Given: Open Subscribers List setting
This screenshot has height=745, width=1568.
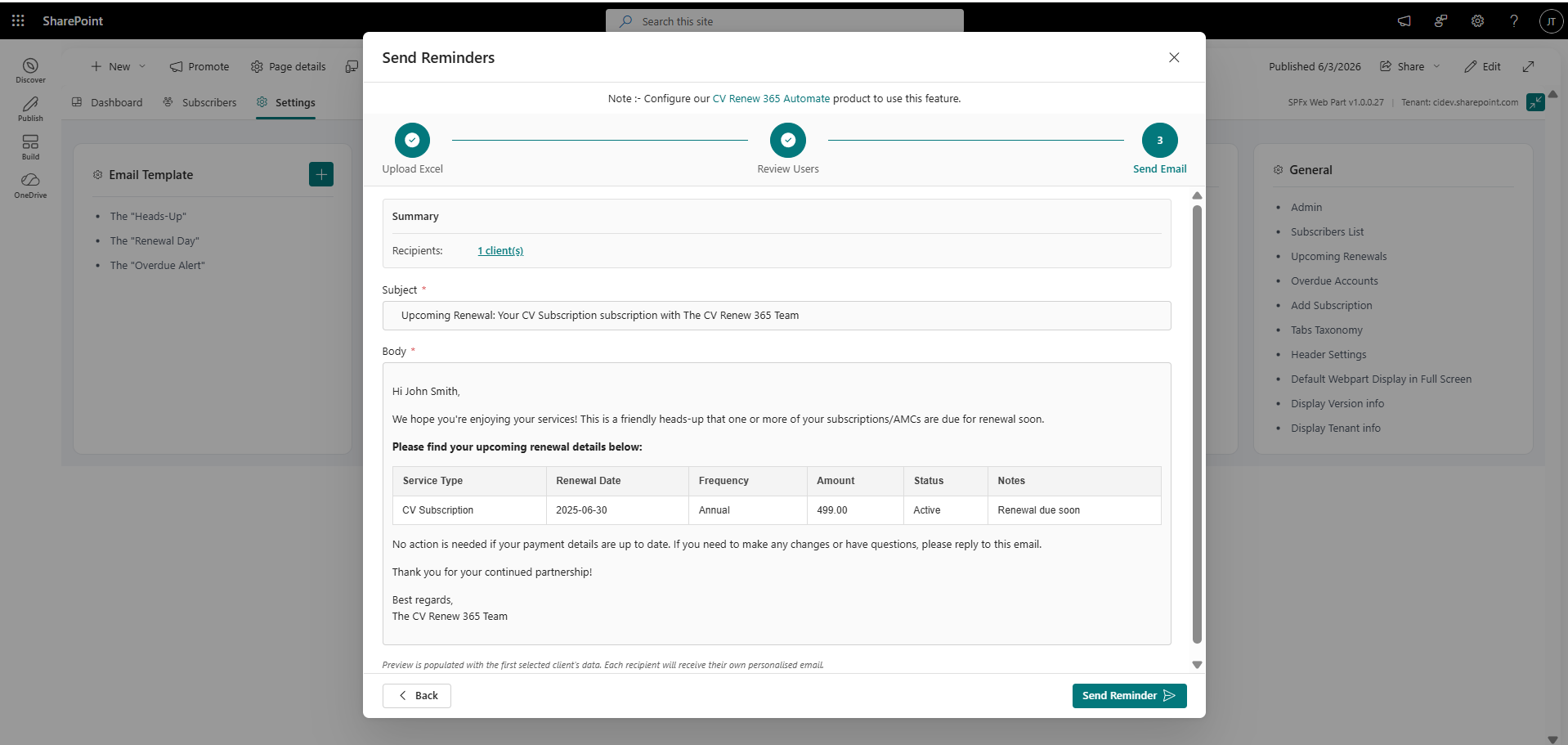Looking at the screenshot, I should pos(1328,232).
